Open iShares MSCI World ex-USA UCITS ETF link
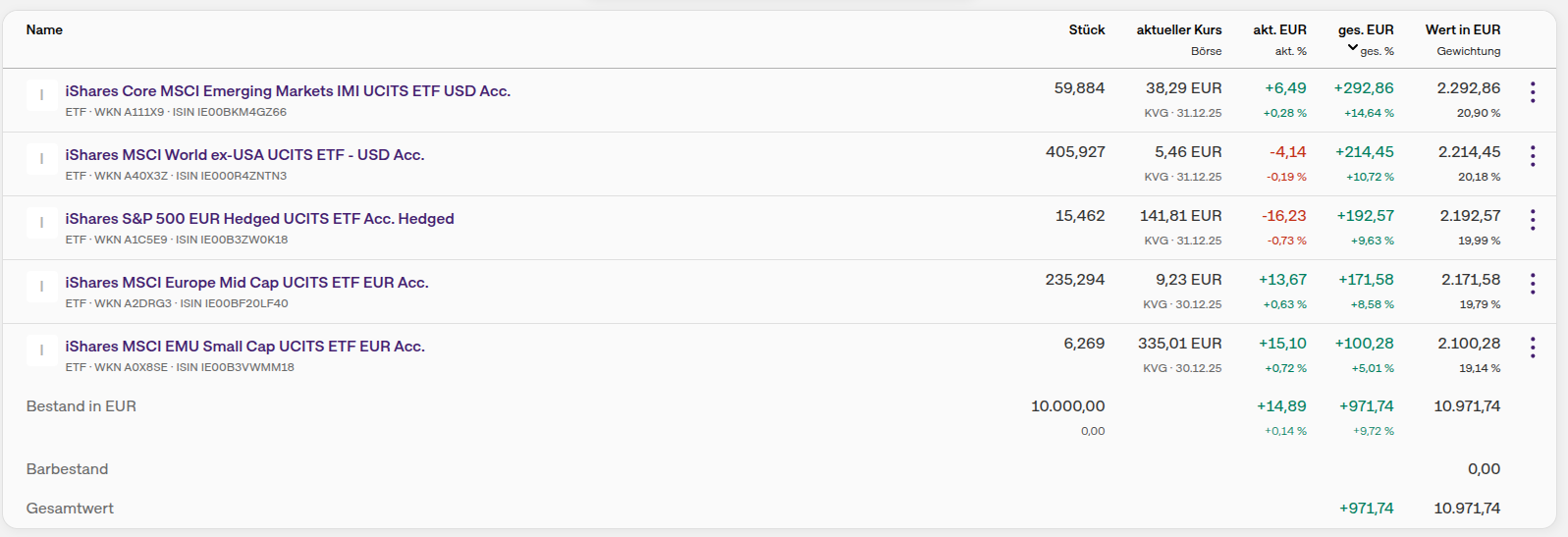The image size is (1568, 537). pyautogui.click(x=244, y=155)
